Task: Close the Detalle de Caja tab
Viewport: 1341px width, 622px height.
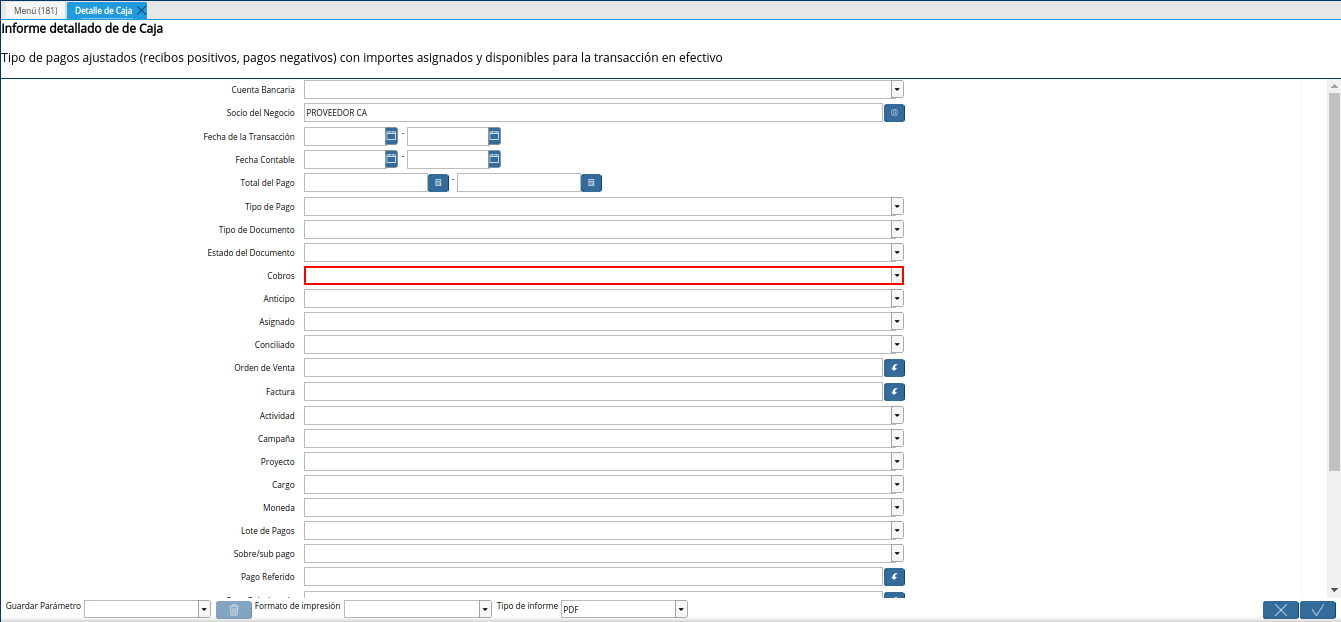Action: click(141, 10)
